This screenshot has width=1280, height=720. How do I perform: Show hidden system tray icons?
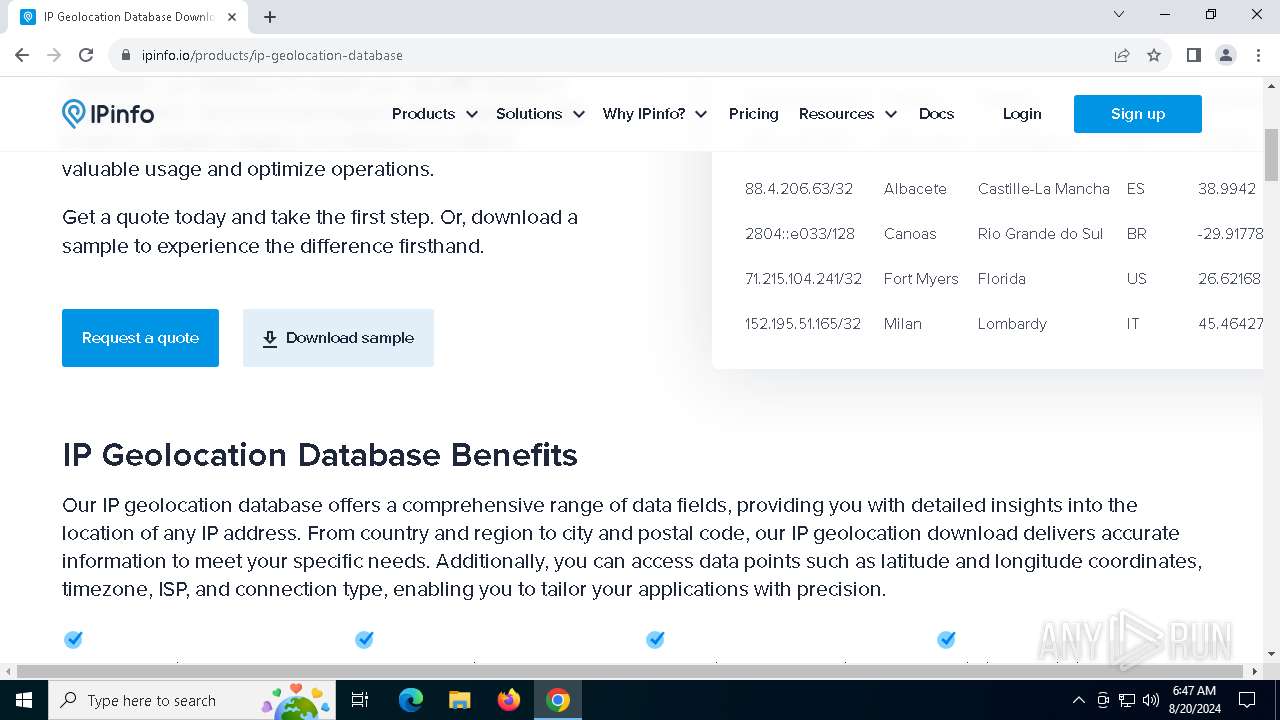[1078, 700]
